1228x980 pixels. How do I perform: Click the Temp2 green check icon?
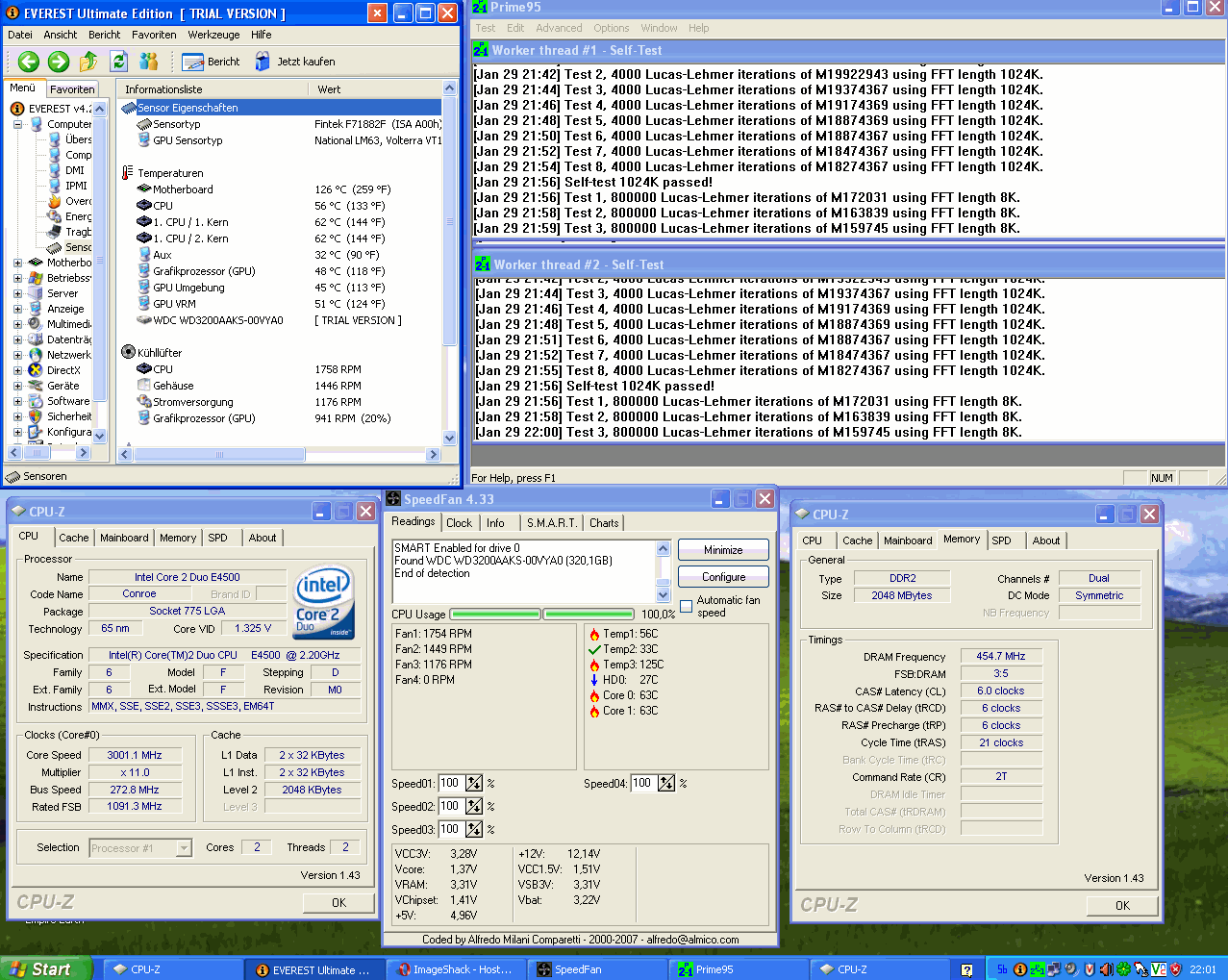[594, 649]
